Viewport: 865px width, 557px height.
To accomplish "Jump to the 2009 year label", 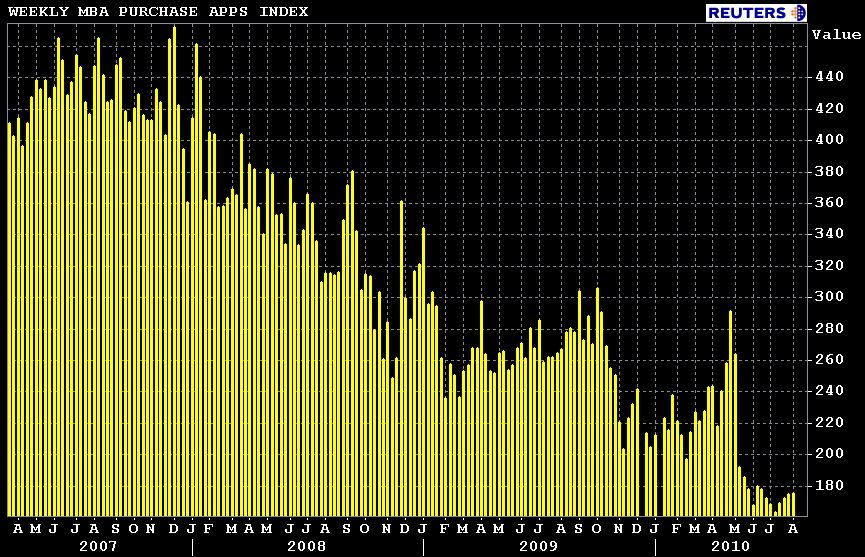I will (x=539, y=546).
